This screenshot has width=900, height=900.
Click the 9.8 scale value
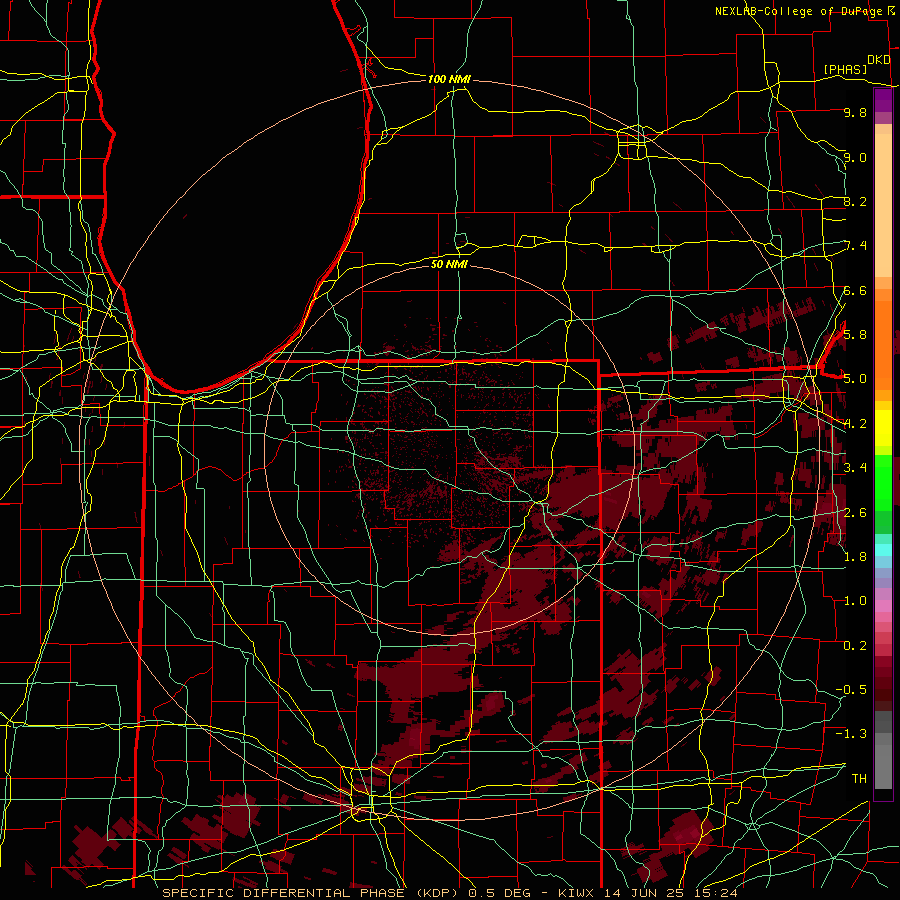click(x=855, y=112)
